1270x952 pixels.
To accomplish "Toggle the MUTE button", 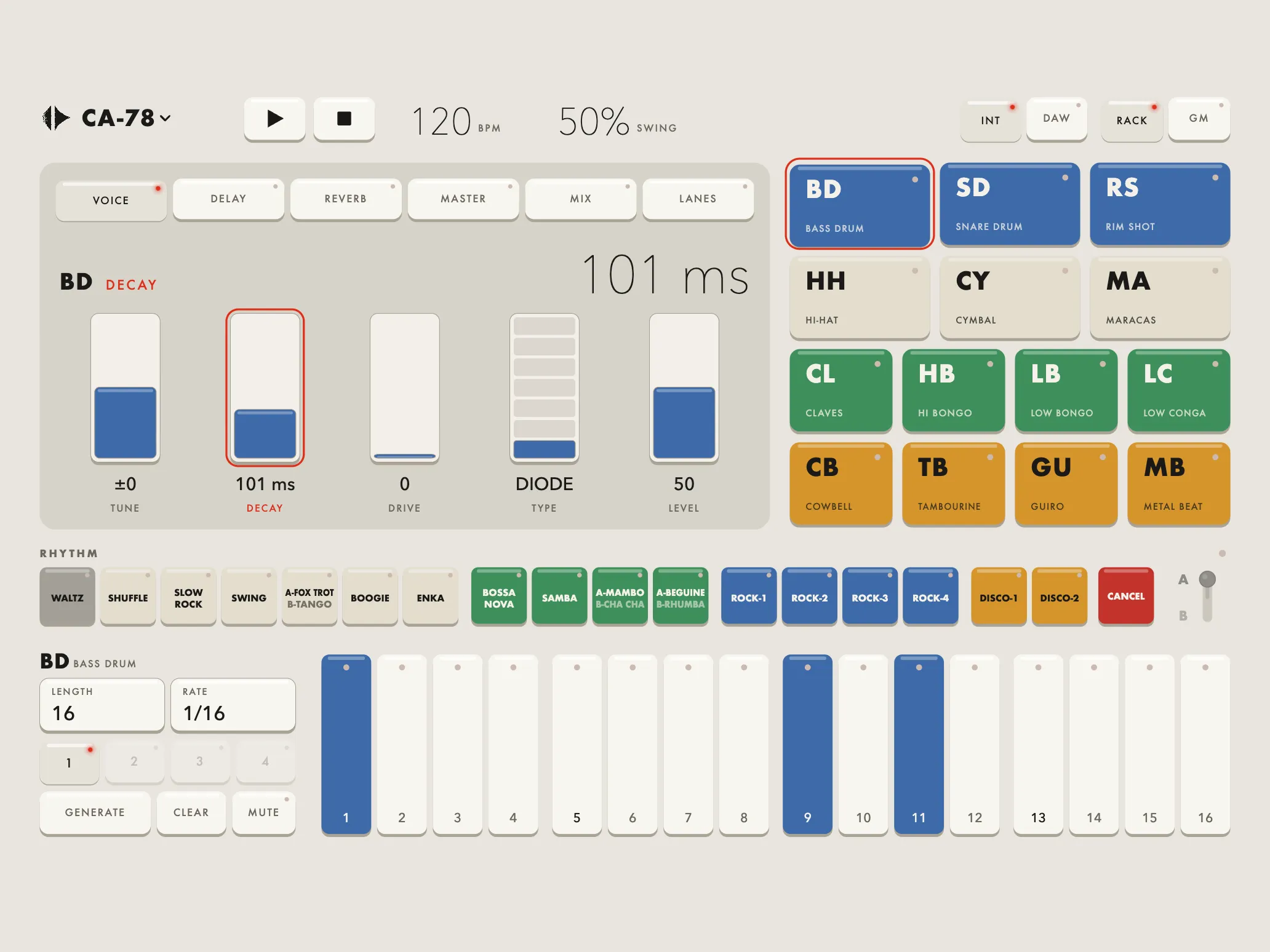I will 264,812.
